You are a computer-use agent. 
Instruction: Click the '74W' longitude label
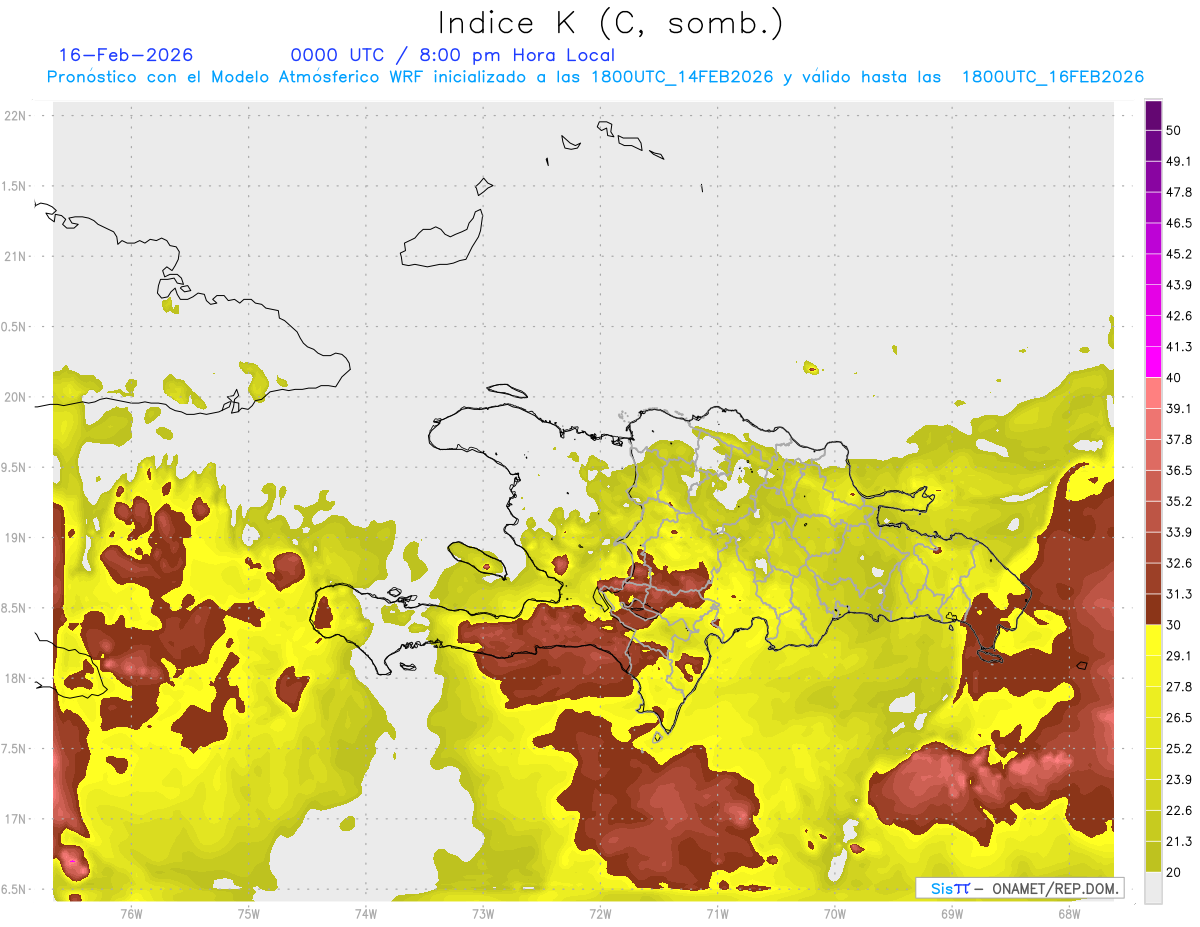366,915
